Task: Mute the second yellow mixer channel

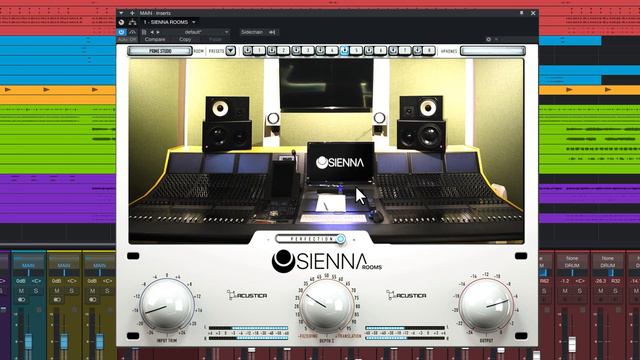Action: coord(93,291)
